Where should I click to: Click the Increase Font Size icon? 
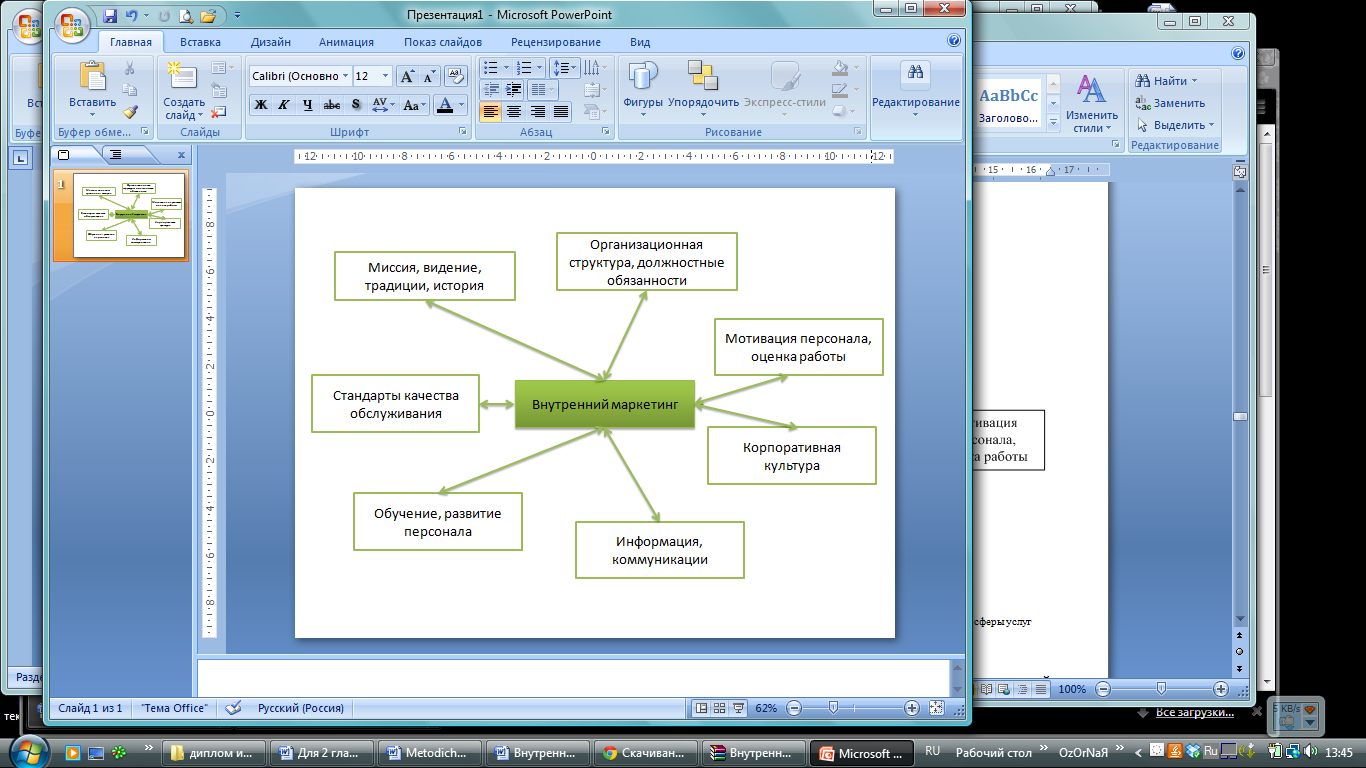(x=407, y=76)
